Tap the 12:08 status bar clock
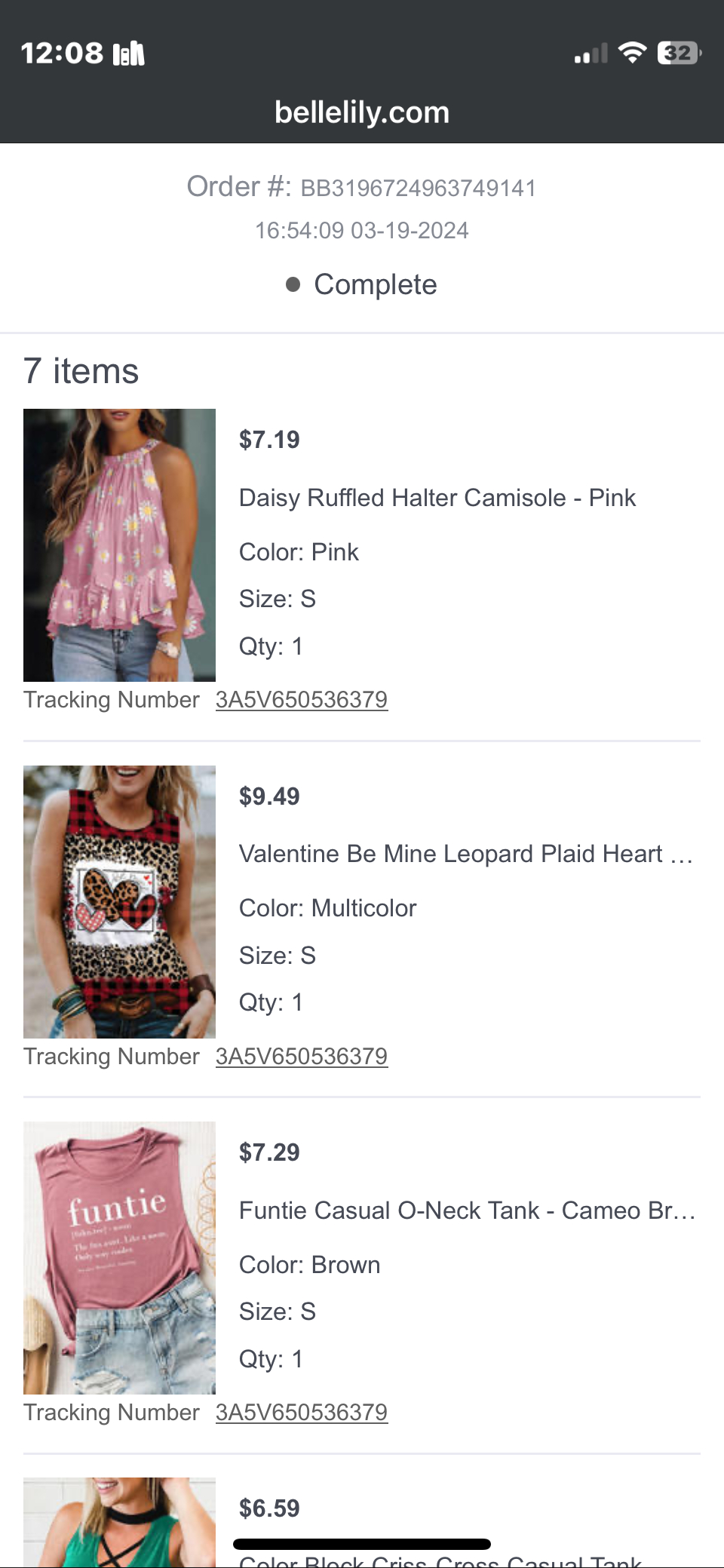The image size is (724, 1568). [x=62, y=53]
